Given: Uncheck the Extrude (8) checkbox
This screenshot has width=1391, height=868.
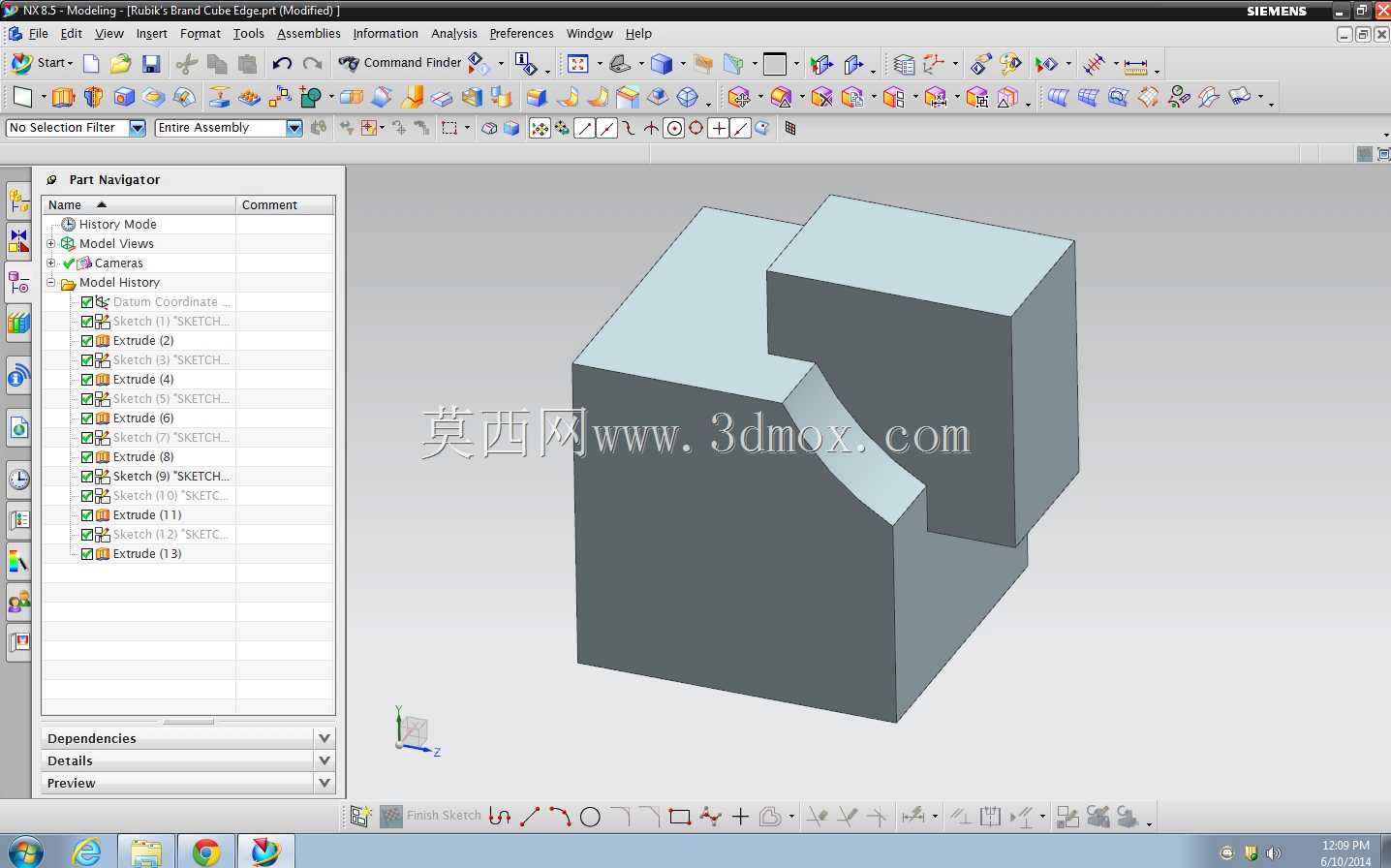Looking at the screenshot, I should tap(87, 457).
